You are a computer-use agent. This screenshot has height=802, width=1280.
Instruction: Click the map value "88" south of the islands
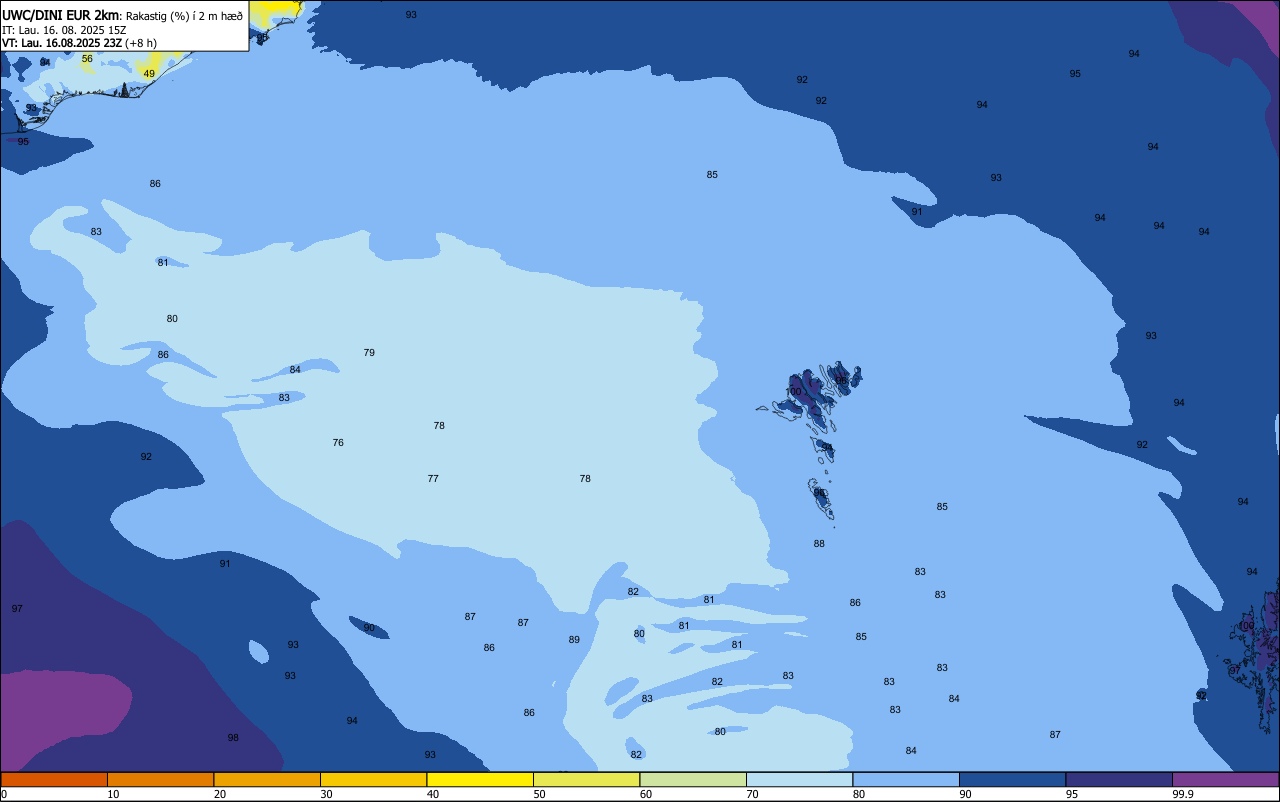coord(819,544)
